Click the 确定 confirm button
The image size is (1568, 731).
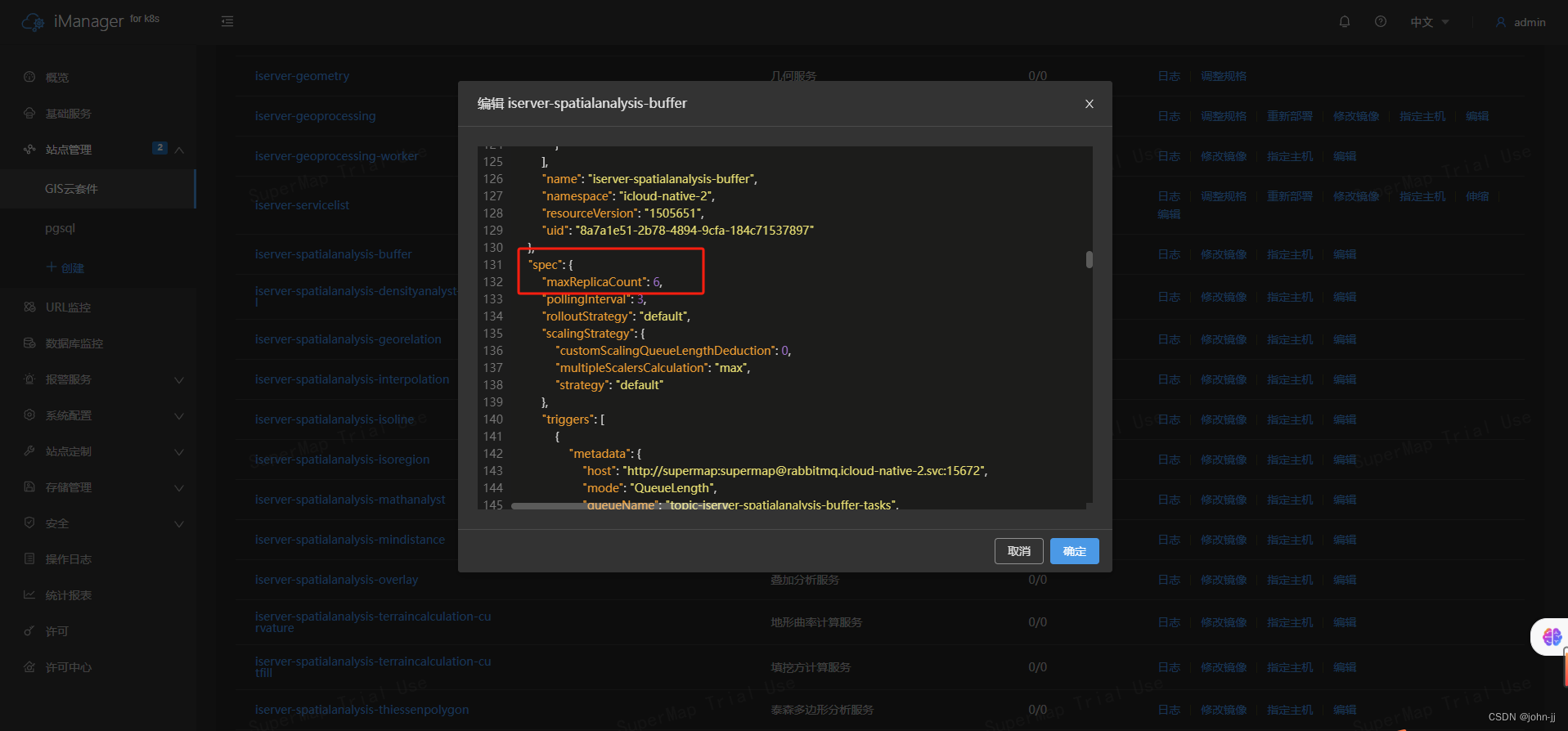(x=1074, y=551)
